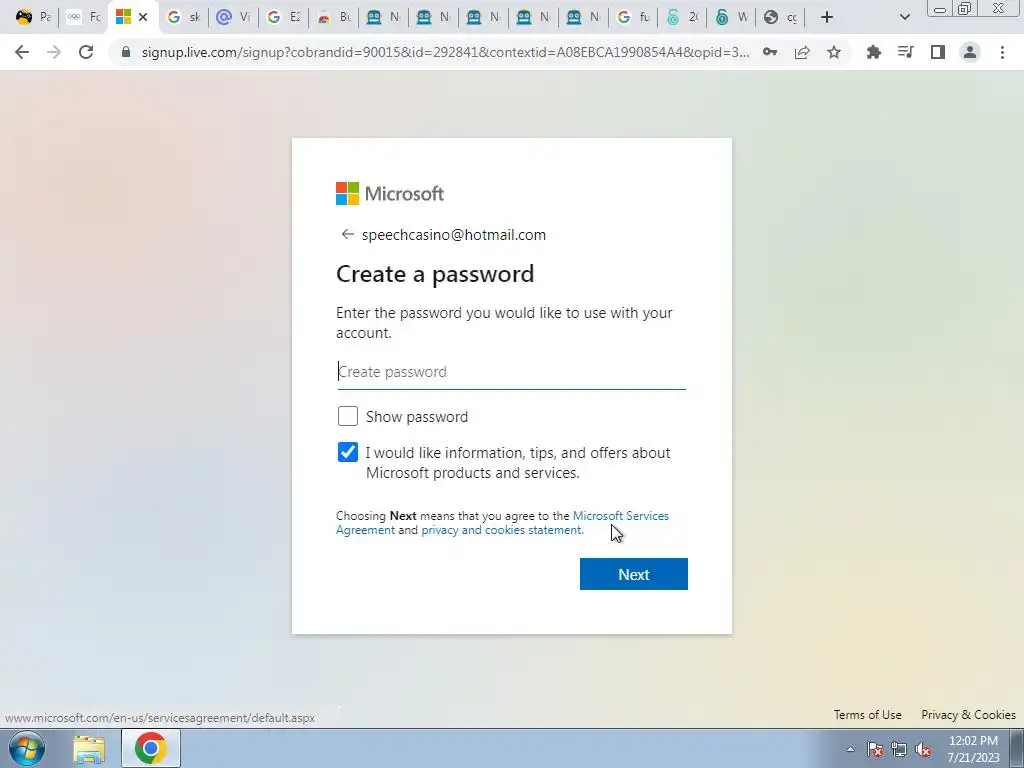Open taskbar clock showing 12:02 PM
Viewport: 1024px width, 768px height.
(x=973, y=749)
